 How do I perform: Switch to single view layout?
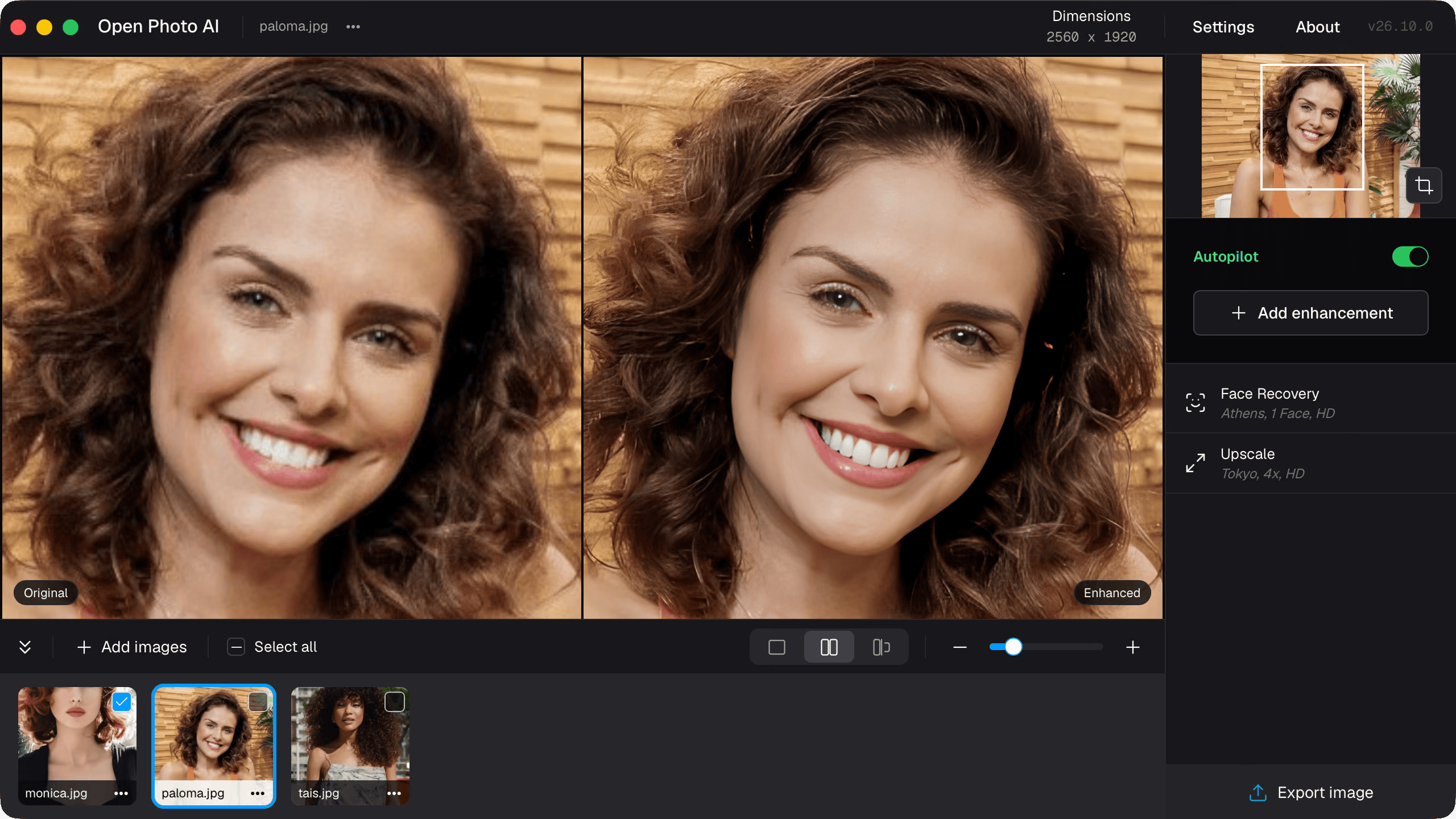777,647
